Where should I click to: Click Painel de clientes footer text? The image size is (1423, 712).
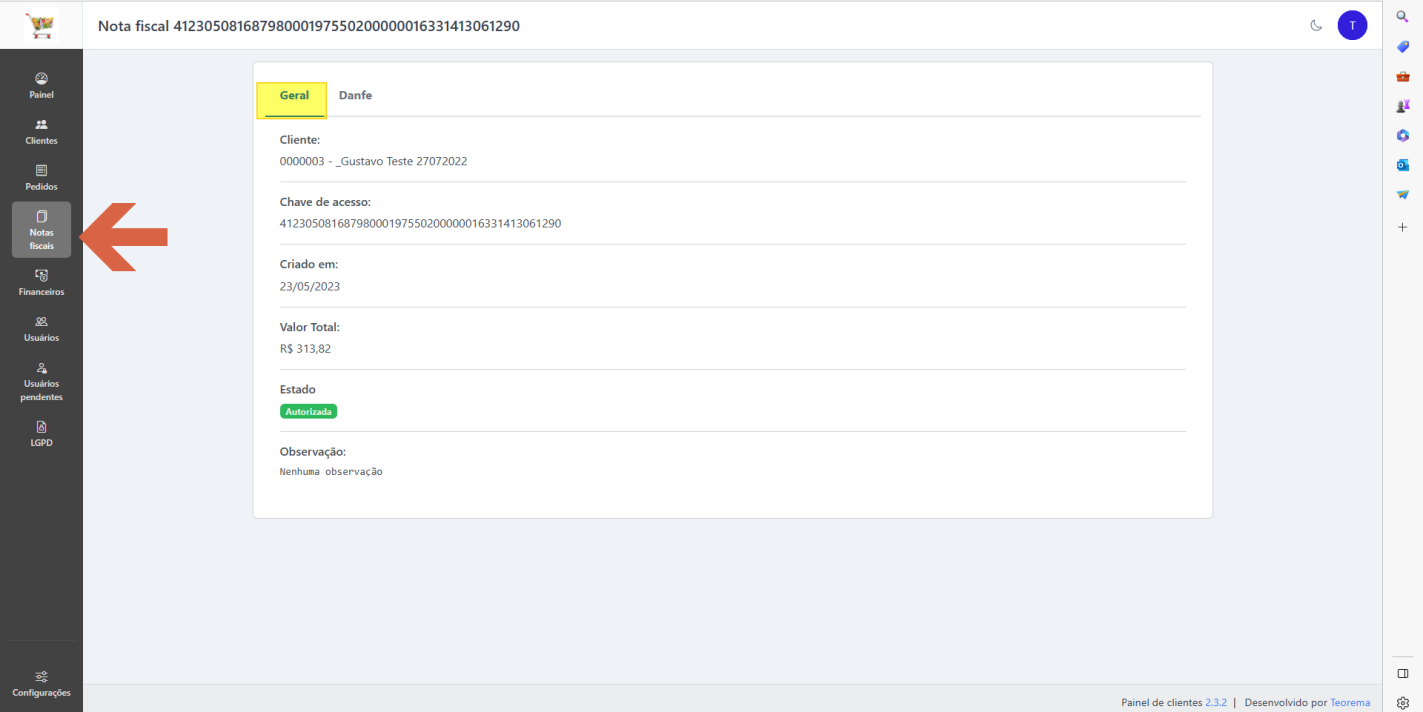click(x=1162, y=702)
